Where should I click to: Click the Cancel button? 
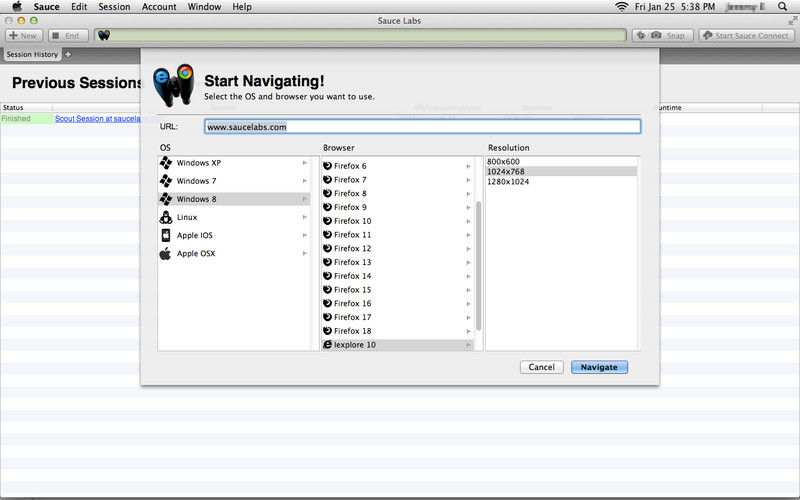point(541,367)
